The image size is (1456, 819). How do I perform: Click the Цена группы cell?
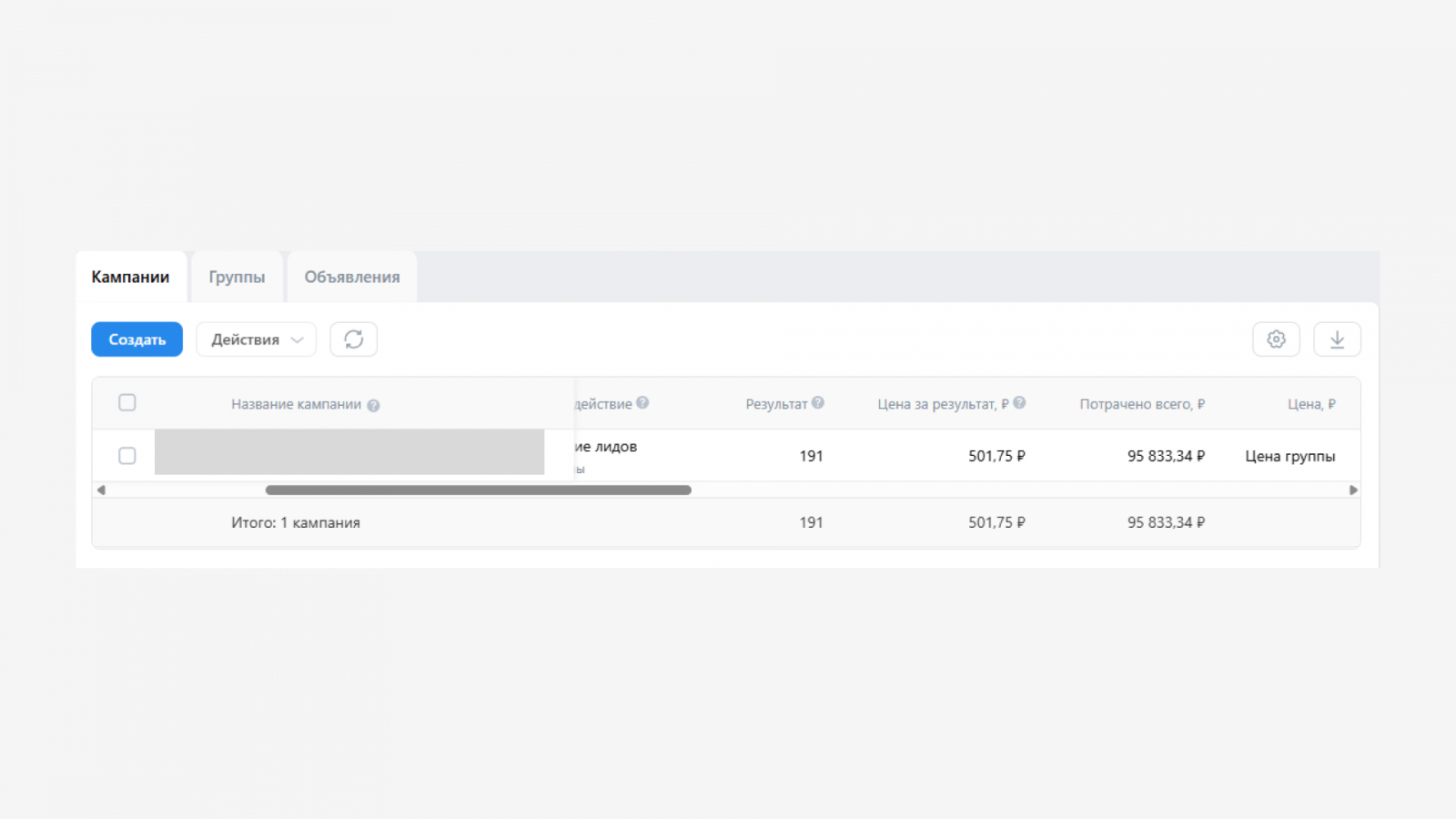[1289, 457]
